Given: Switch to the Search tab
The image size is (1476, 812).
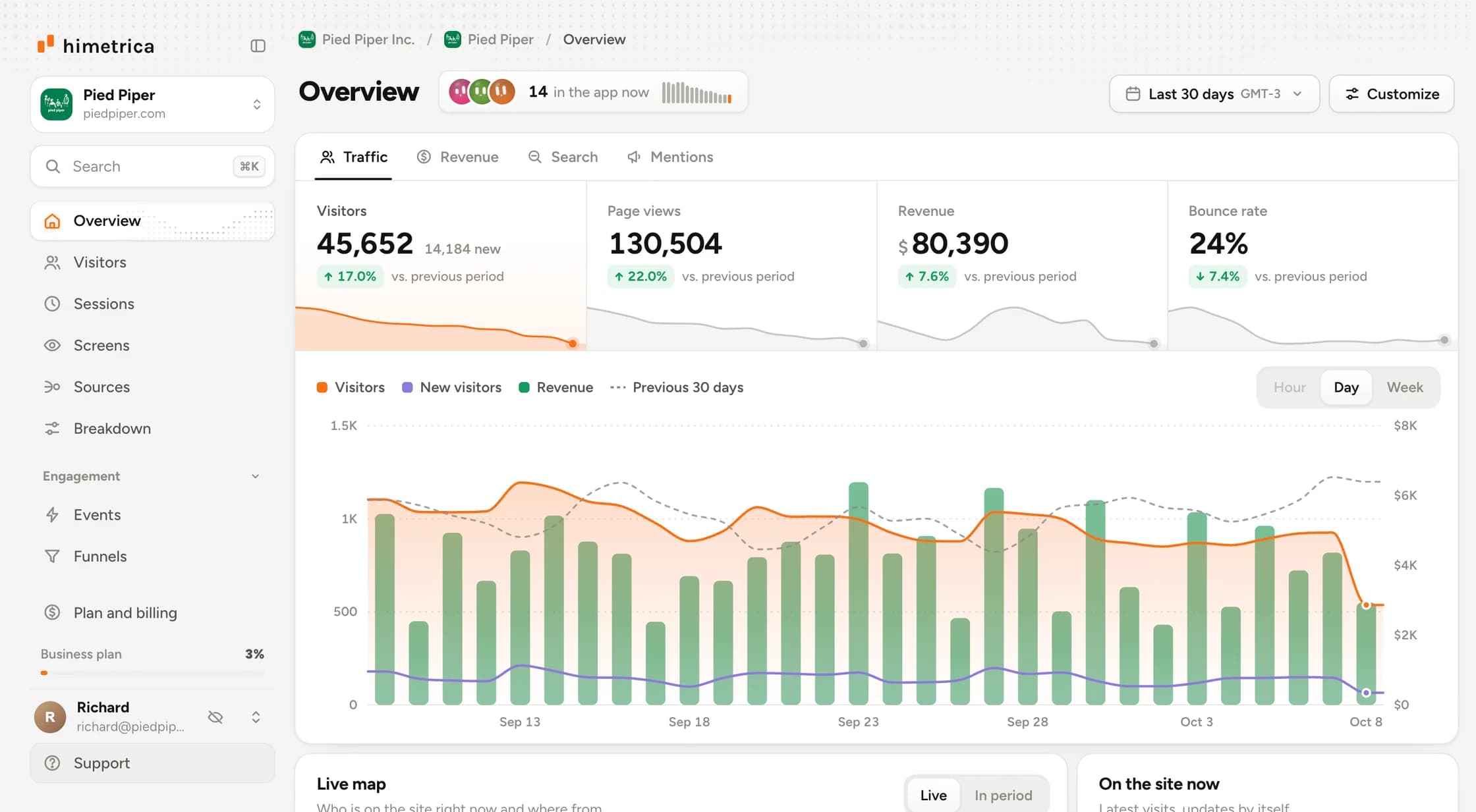Looking at the screenshot, I should click(563, 157).
